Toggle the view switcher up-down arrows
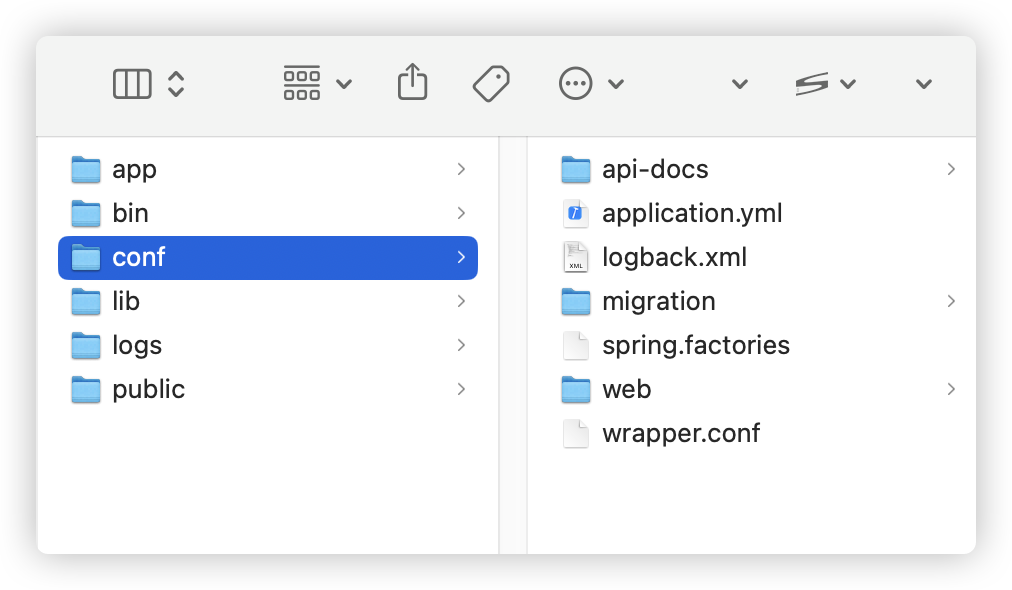 point(176,84)
